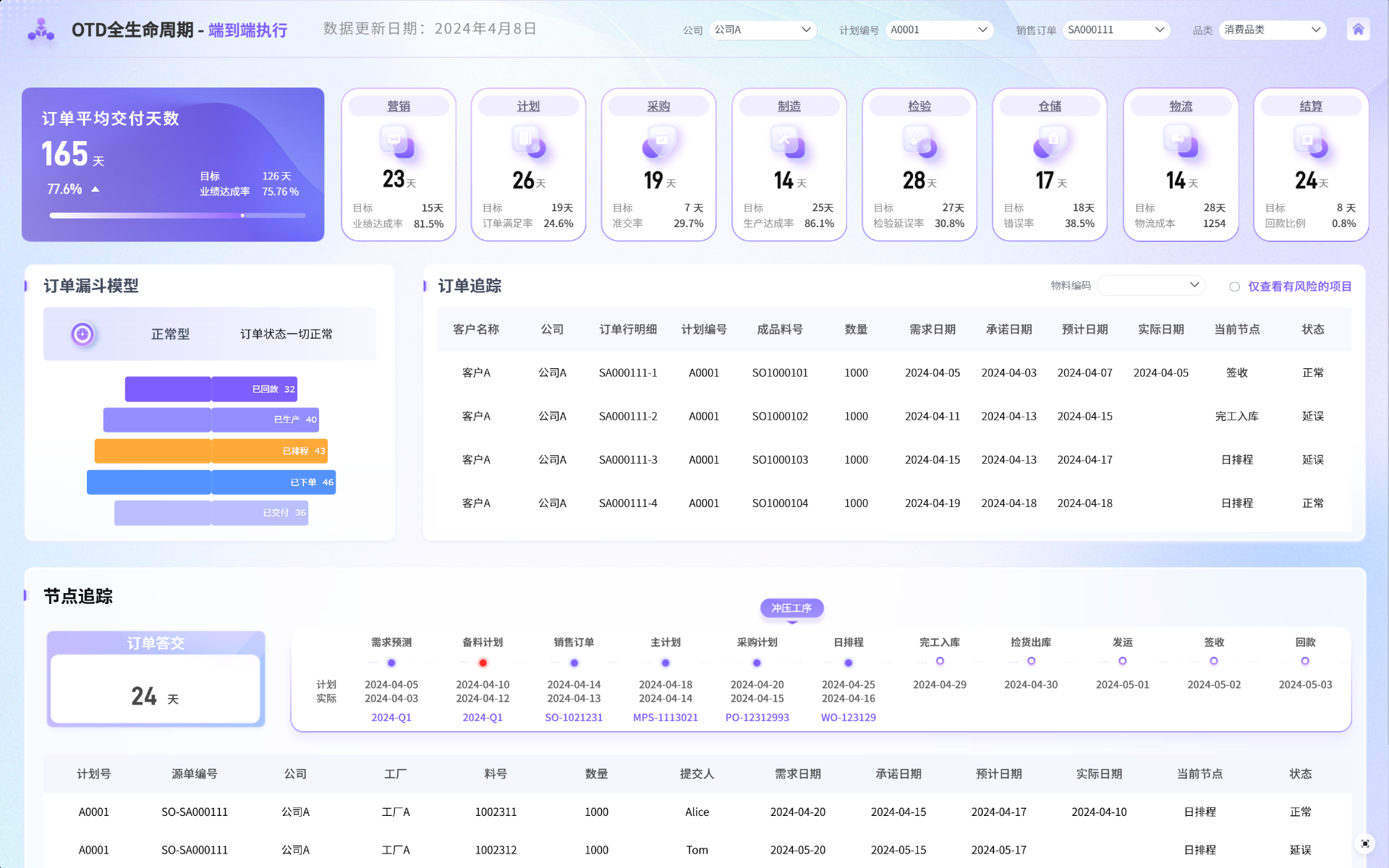Click the purple logo beside OTD全生命周期
The width and height of the screenshot is (1389, 868).
pyautogui.click(x=41, y=30)
